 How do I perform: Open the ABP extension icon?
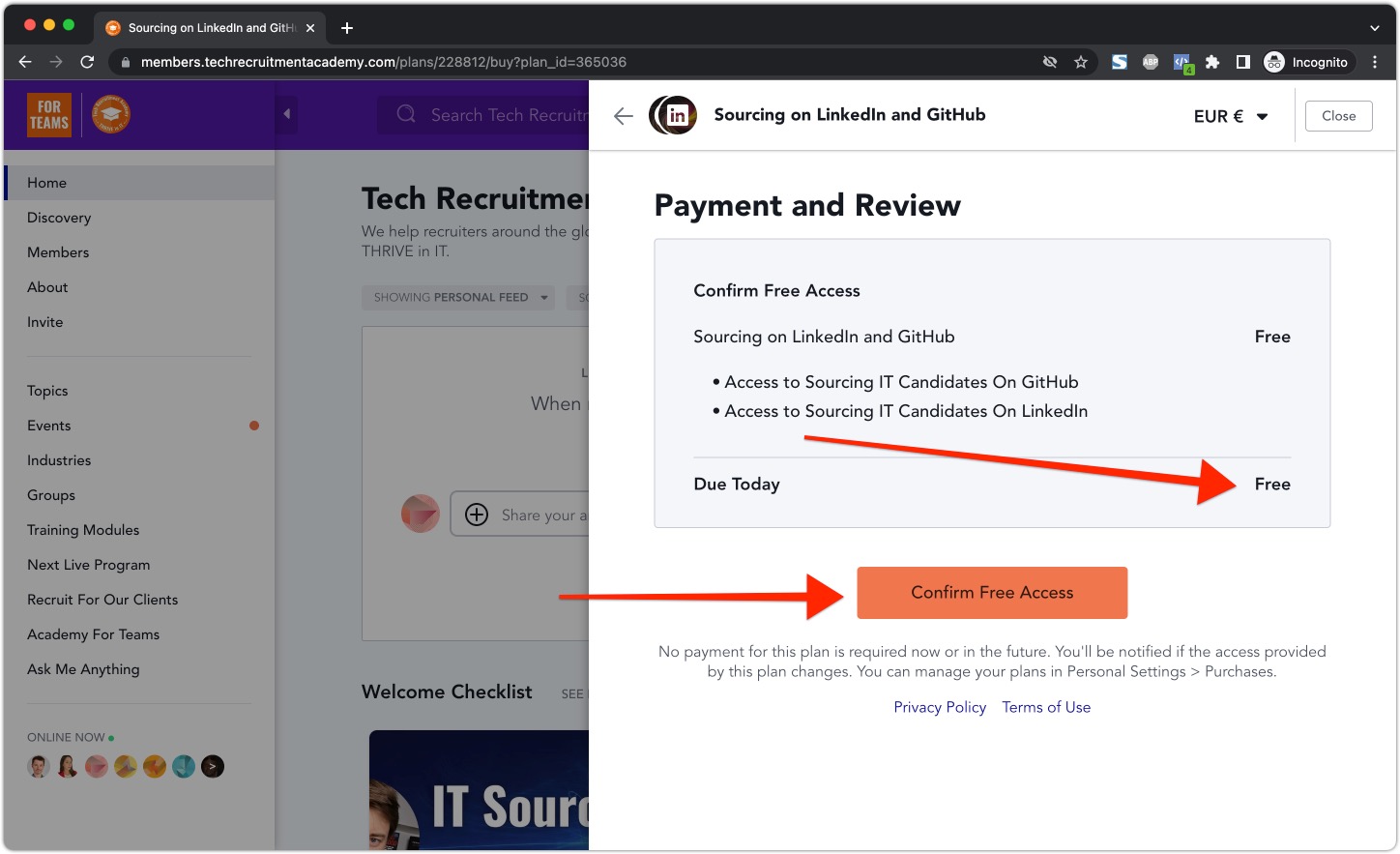1151,62
